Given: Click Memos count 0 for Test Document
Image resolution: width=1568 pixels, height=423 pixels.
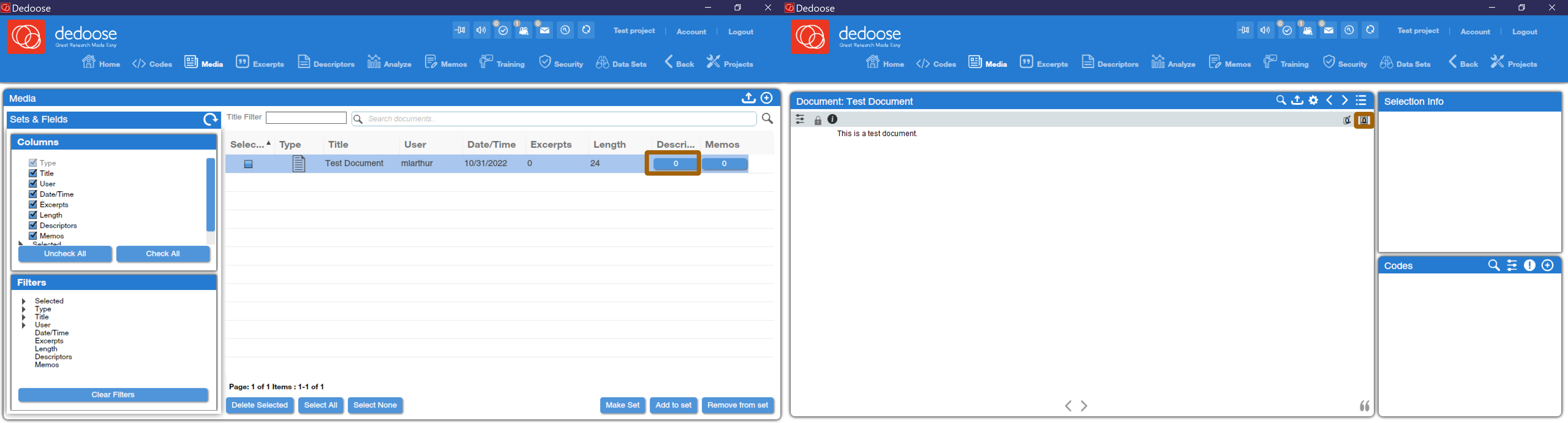Looking at the screenshot, I should (x=724, y=163).
